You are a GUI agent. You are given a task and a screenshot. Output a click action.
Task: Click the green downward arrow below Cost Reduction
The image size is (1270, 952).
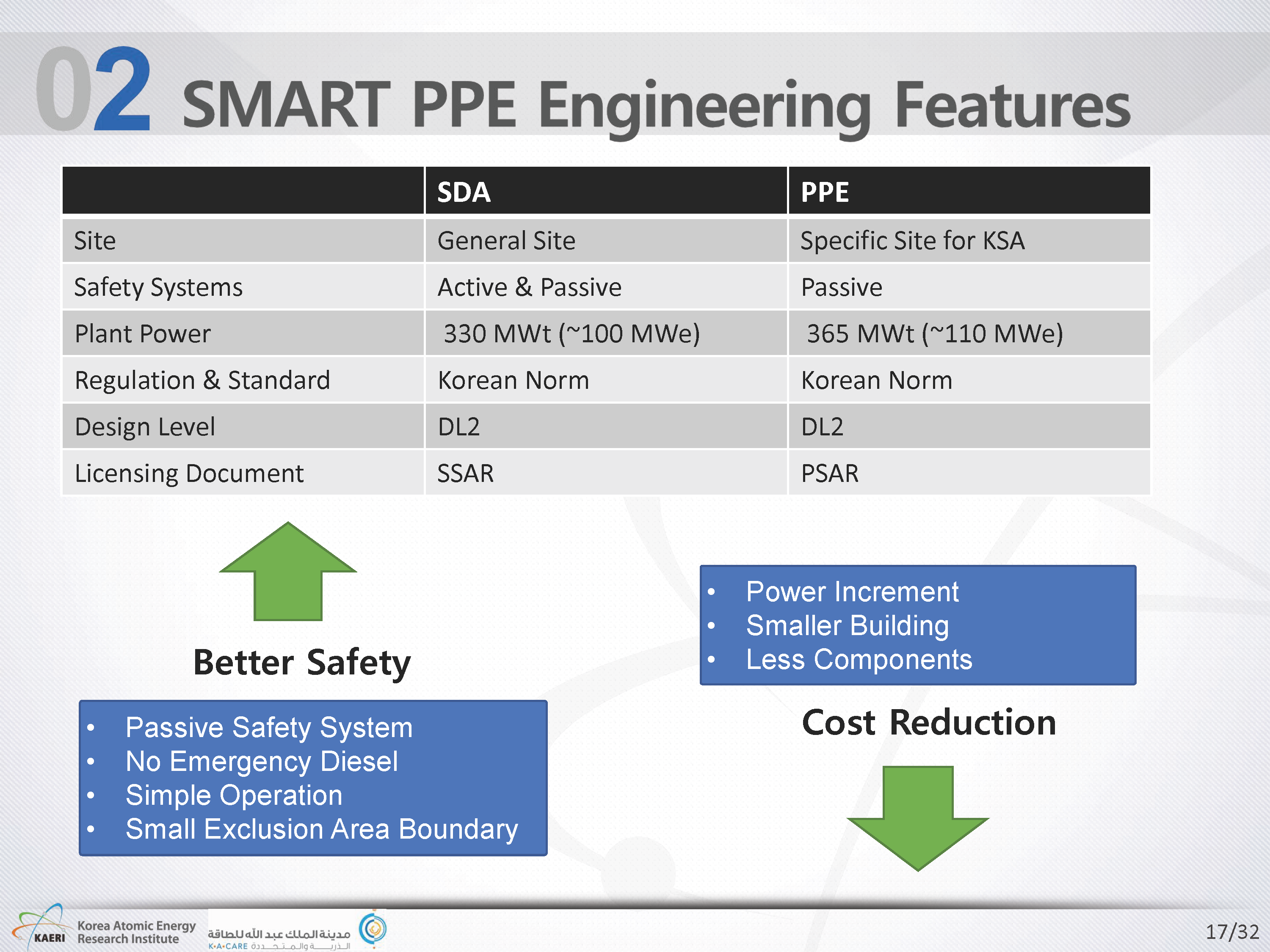pos(917,818)
